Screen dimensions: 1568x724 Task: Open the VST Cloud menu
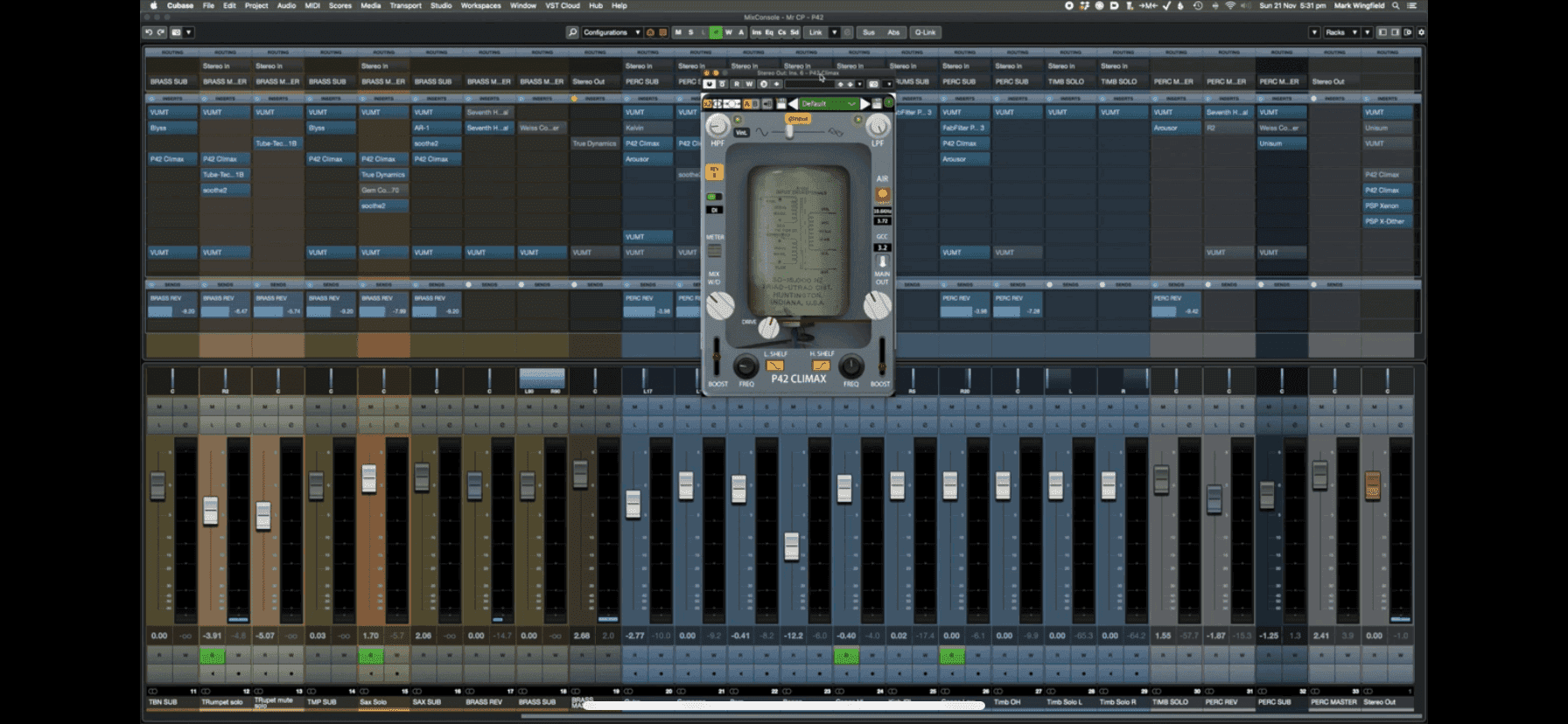click(x=563, y=5)
